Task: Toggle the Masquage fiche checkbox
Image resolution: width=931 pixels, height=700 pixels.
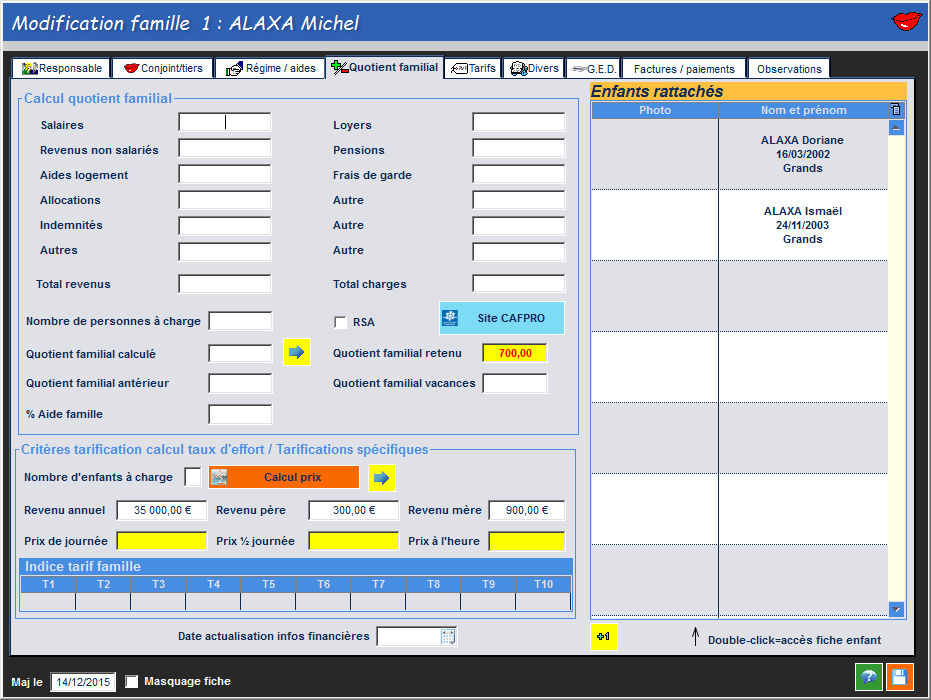Action: click(x=132, y=682)
